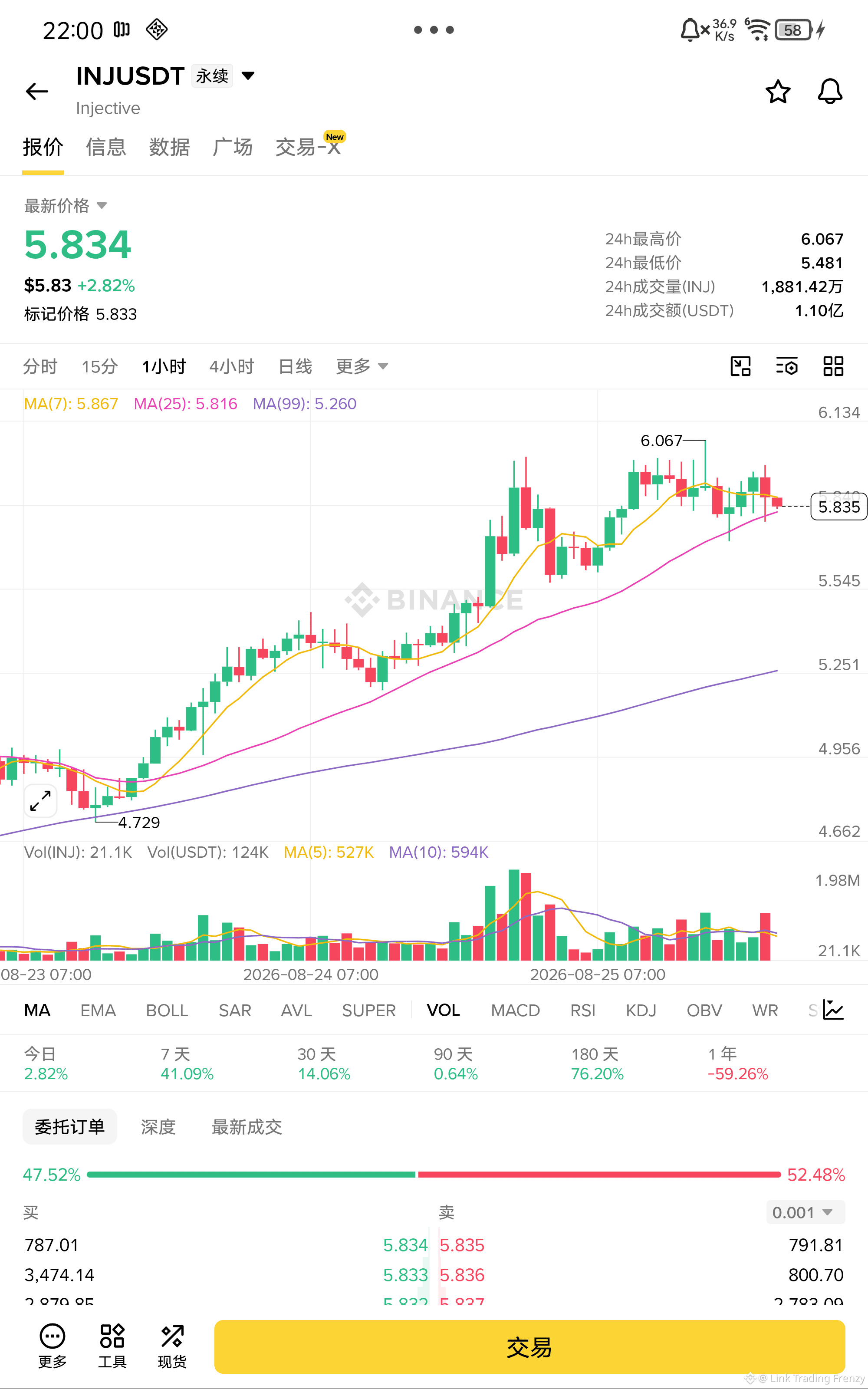
Task: Tap bid price 5.834 in order book
Action: coord(405,1245)
